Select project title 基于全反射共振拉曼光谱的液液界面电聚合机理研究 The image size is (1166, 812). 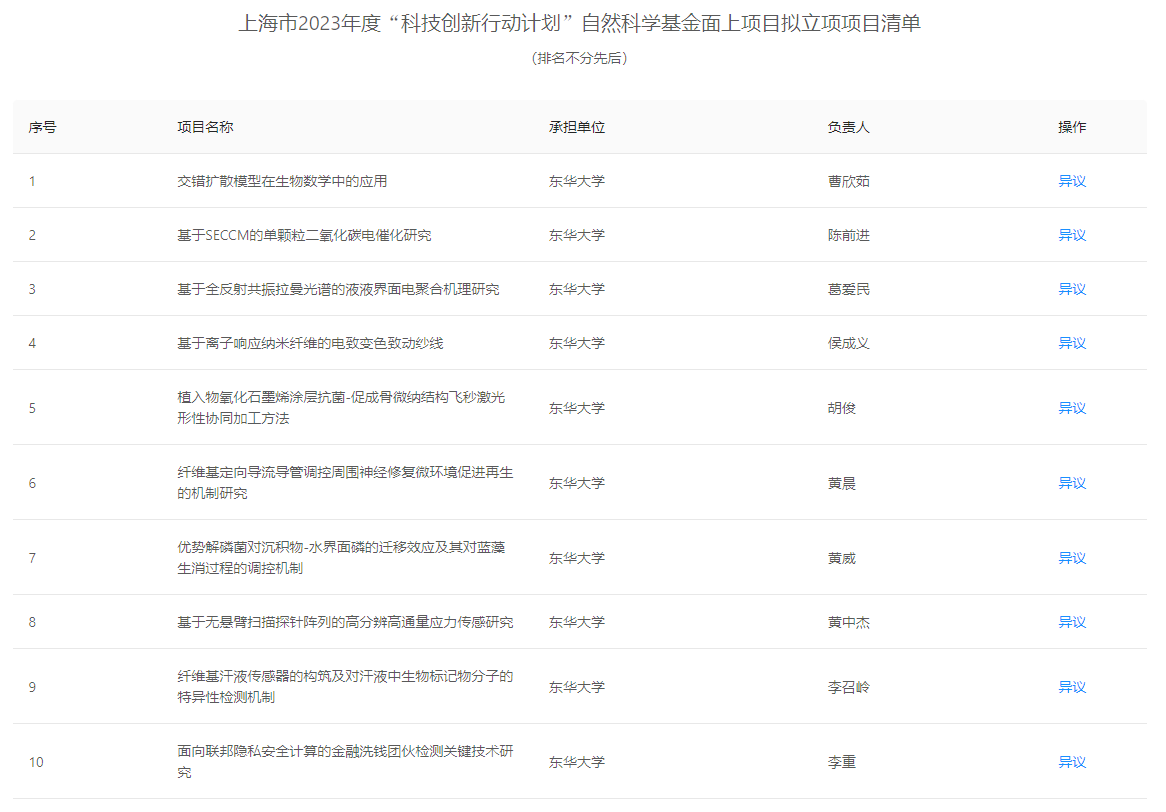point(338,289)
